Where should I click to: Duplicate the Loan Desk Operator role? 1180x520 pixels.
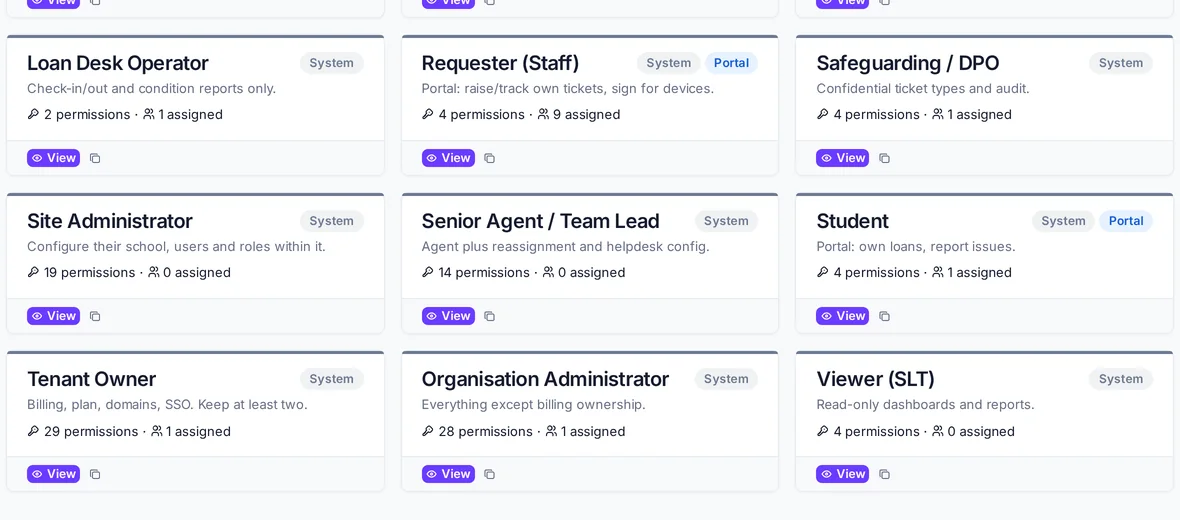95,158
